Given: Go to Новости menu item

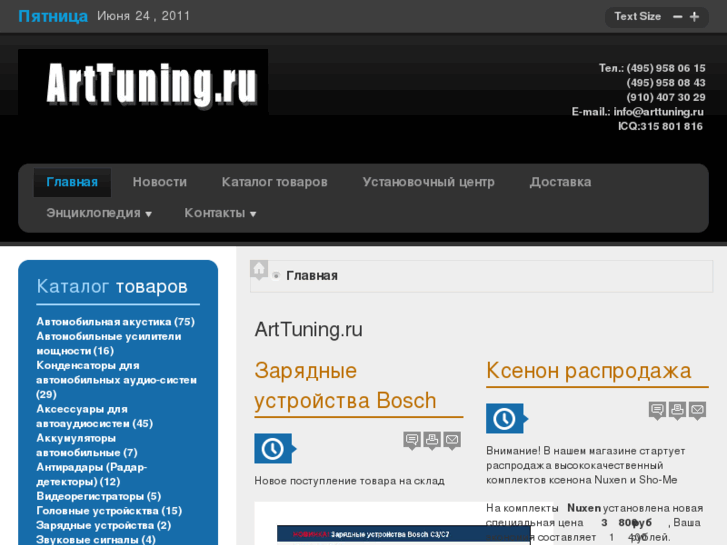Looking at the screenshot, I should click(159, 182).
